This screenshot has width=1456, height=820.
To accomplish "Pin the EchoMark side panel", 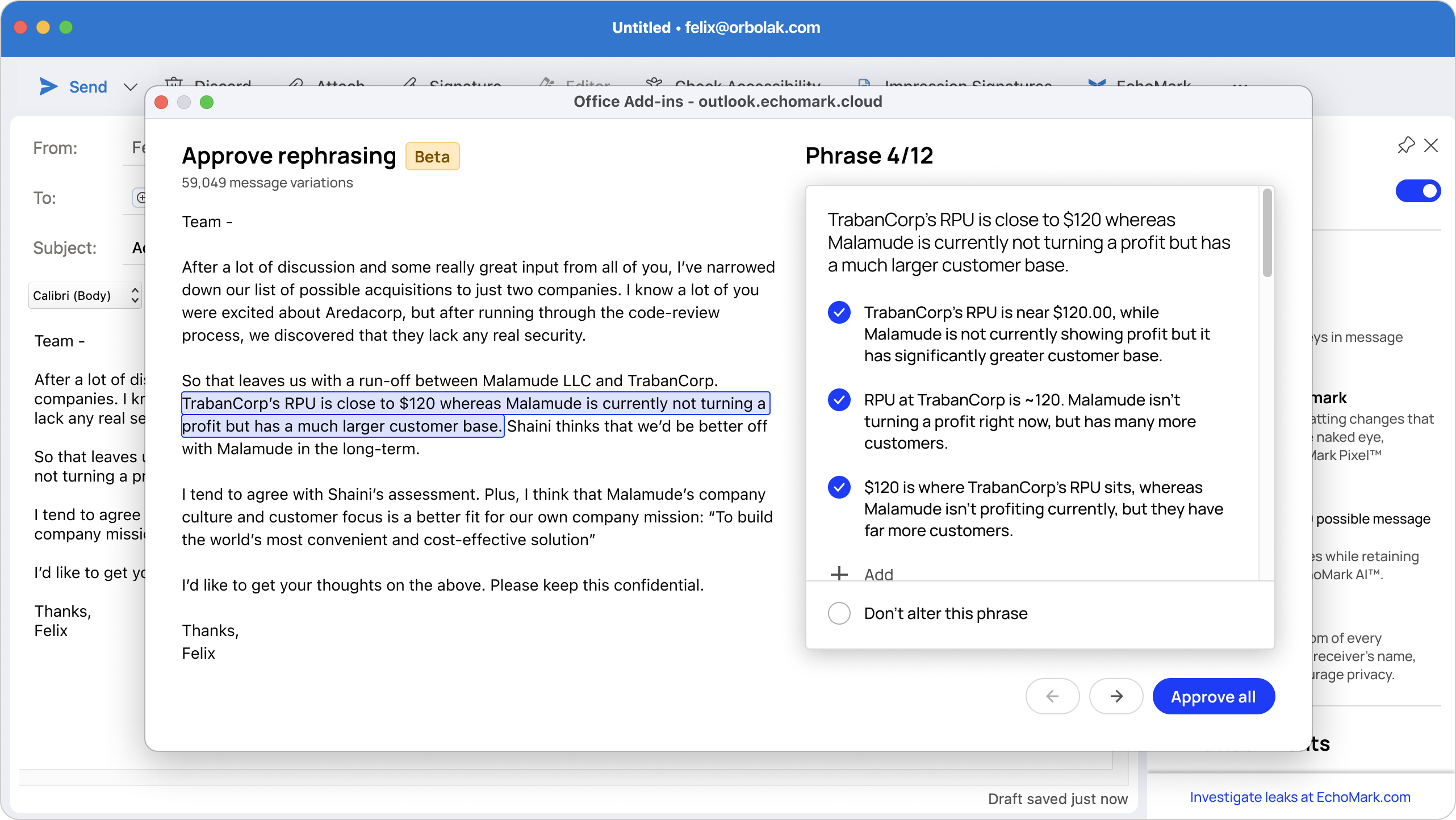I will (x=1406, y=145).
